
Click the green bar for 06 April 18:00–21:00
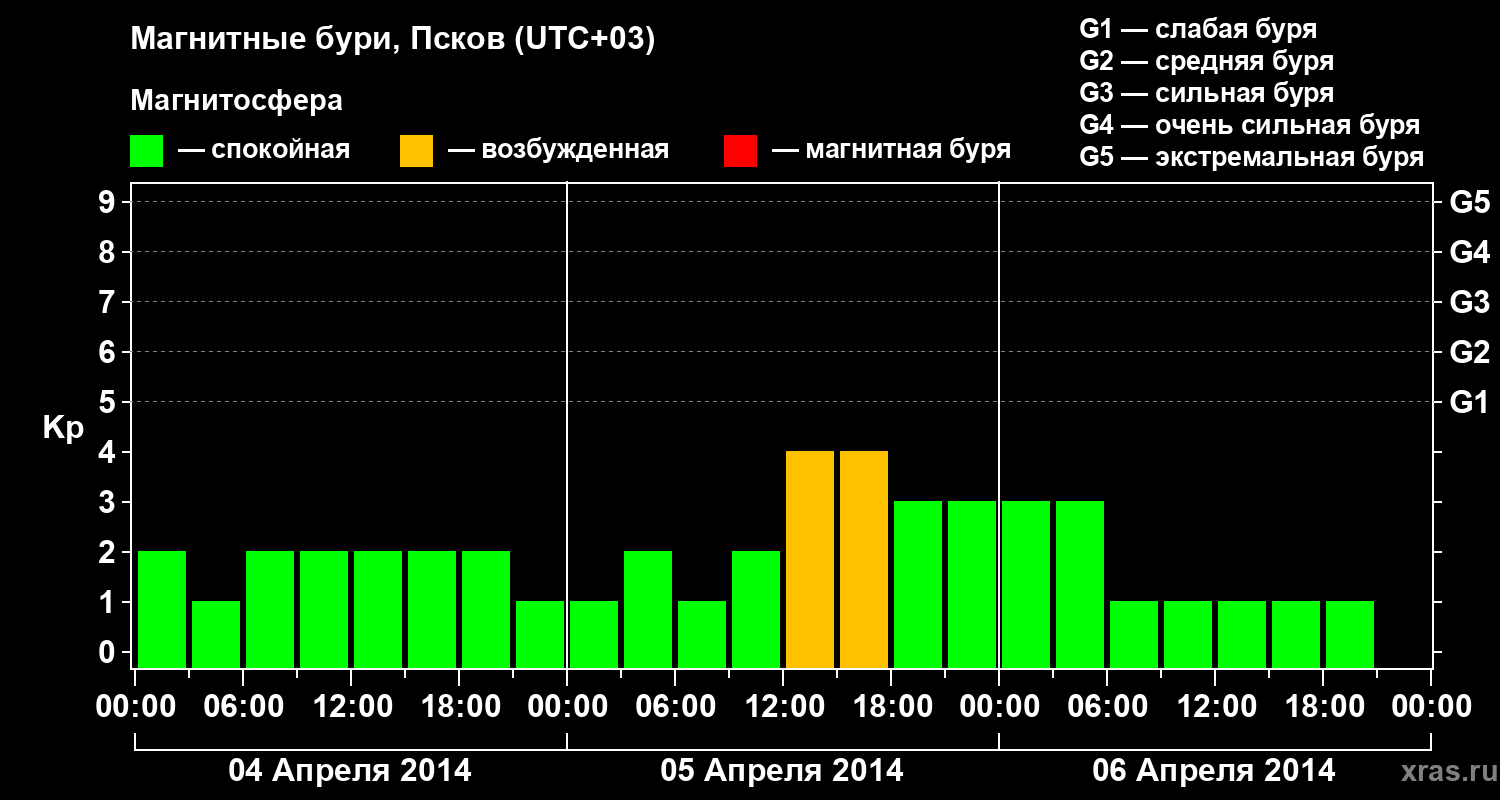coord(1350,634)
